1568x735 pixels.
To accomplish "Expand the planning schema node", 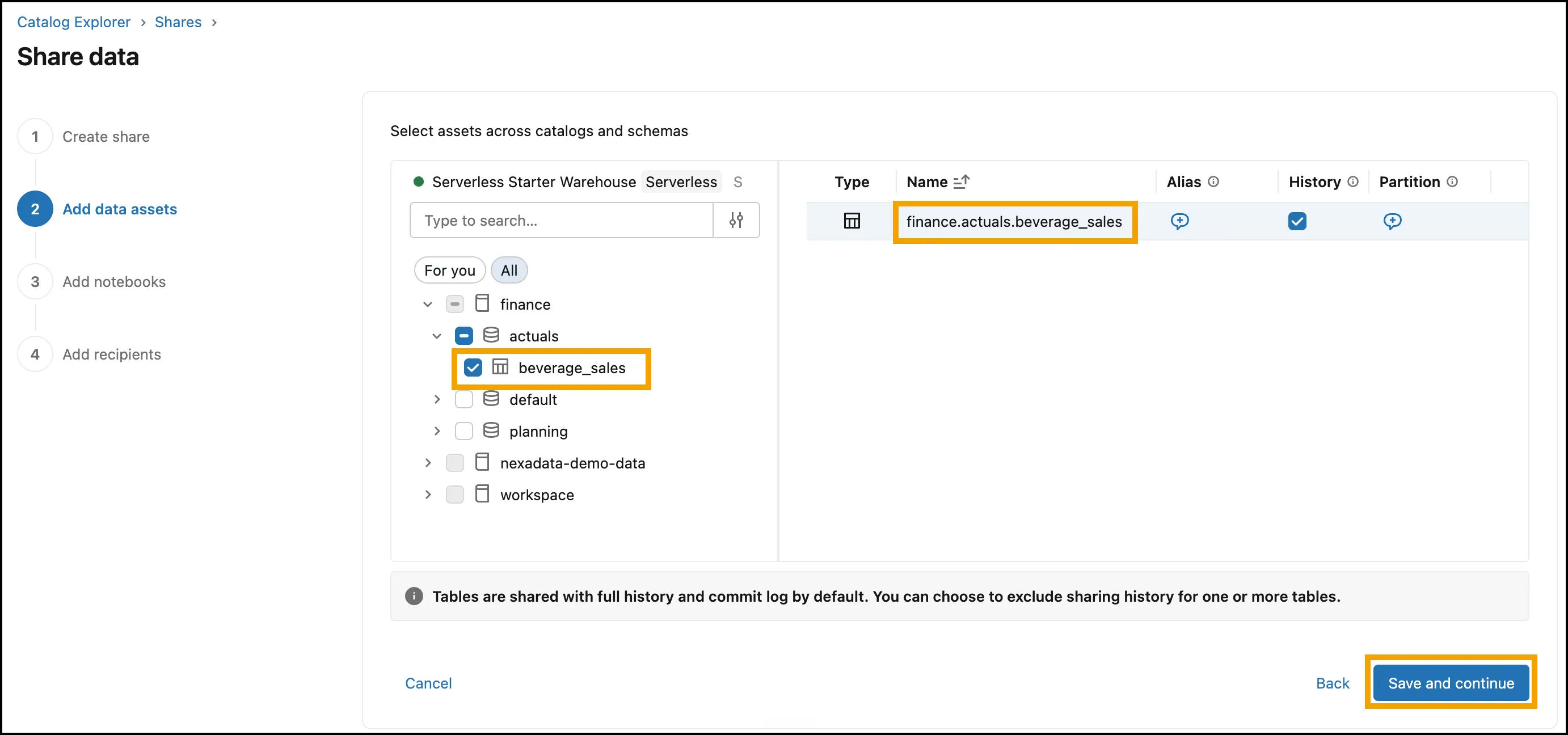I will [x=436, y=431].
